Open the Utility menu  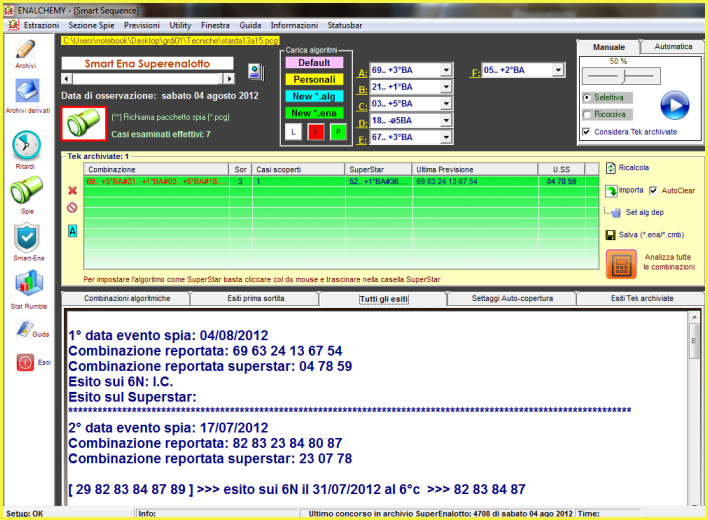pyautogui.click(x=180, y=25)
